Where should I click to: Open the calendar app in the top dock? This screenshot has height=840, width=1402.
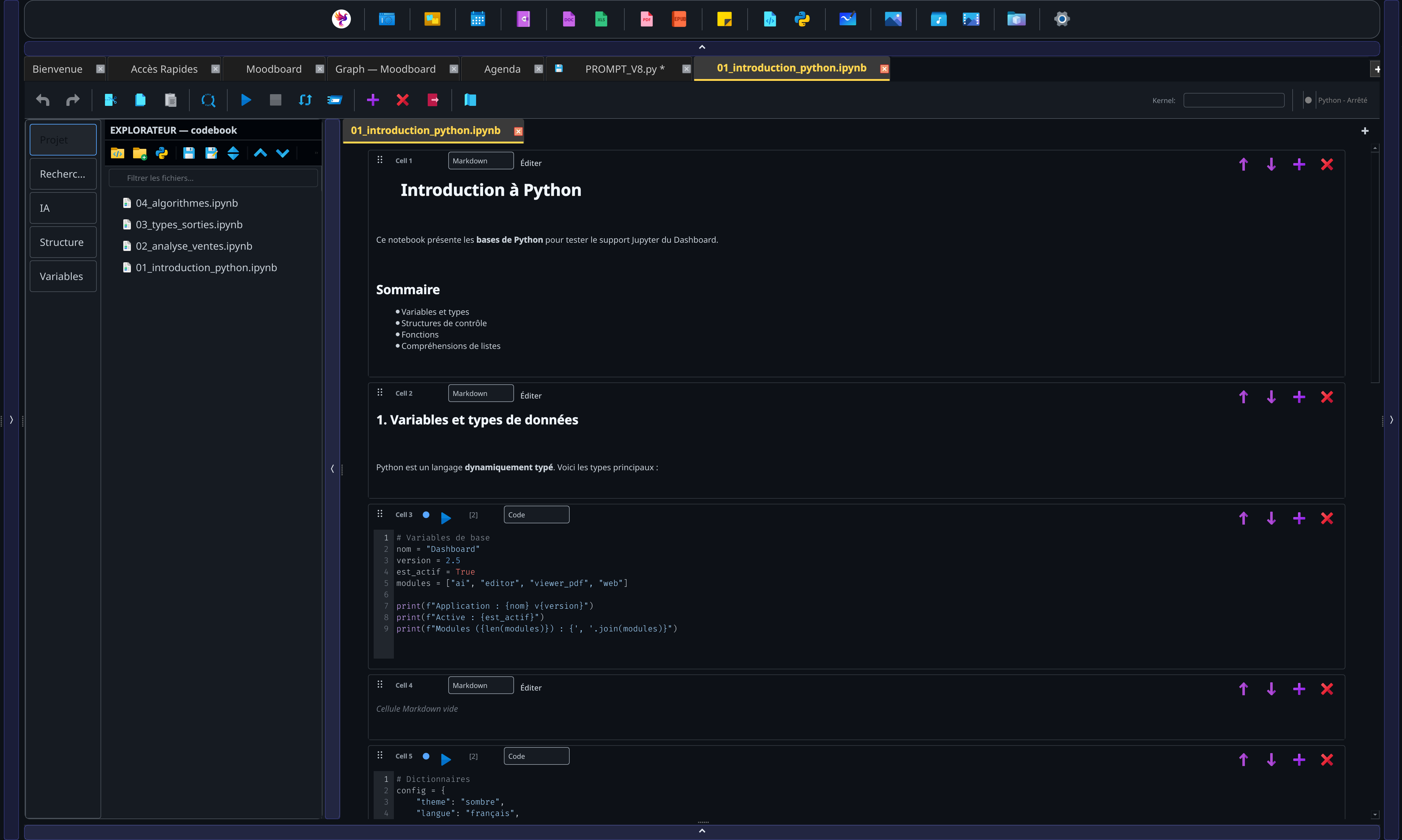point(478,19)
